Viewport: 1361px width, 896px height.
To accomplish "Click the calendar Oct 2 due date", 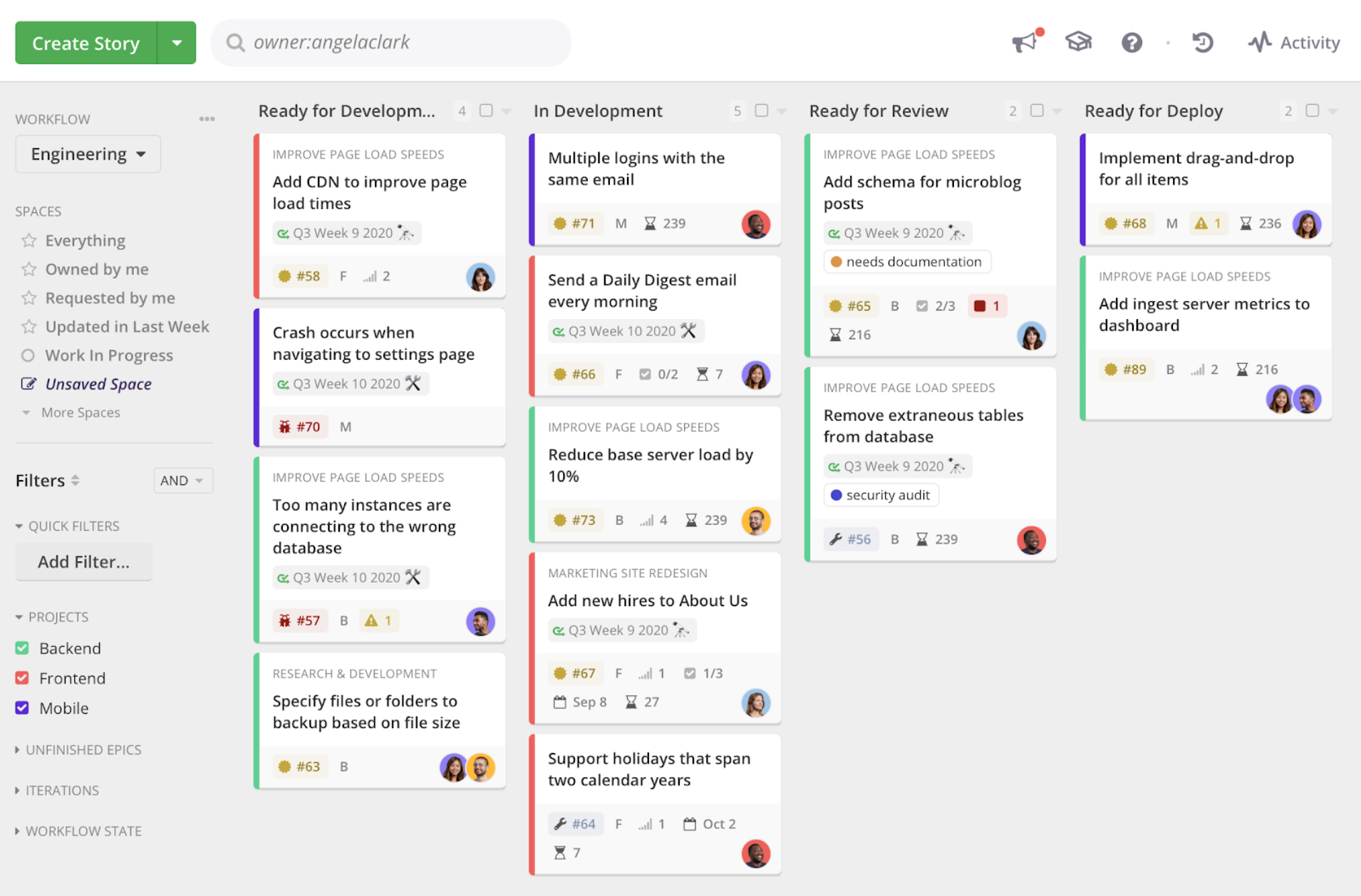I will (x=709, y=824).
